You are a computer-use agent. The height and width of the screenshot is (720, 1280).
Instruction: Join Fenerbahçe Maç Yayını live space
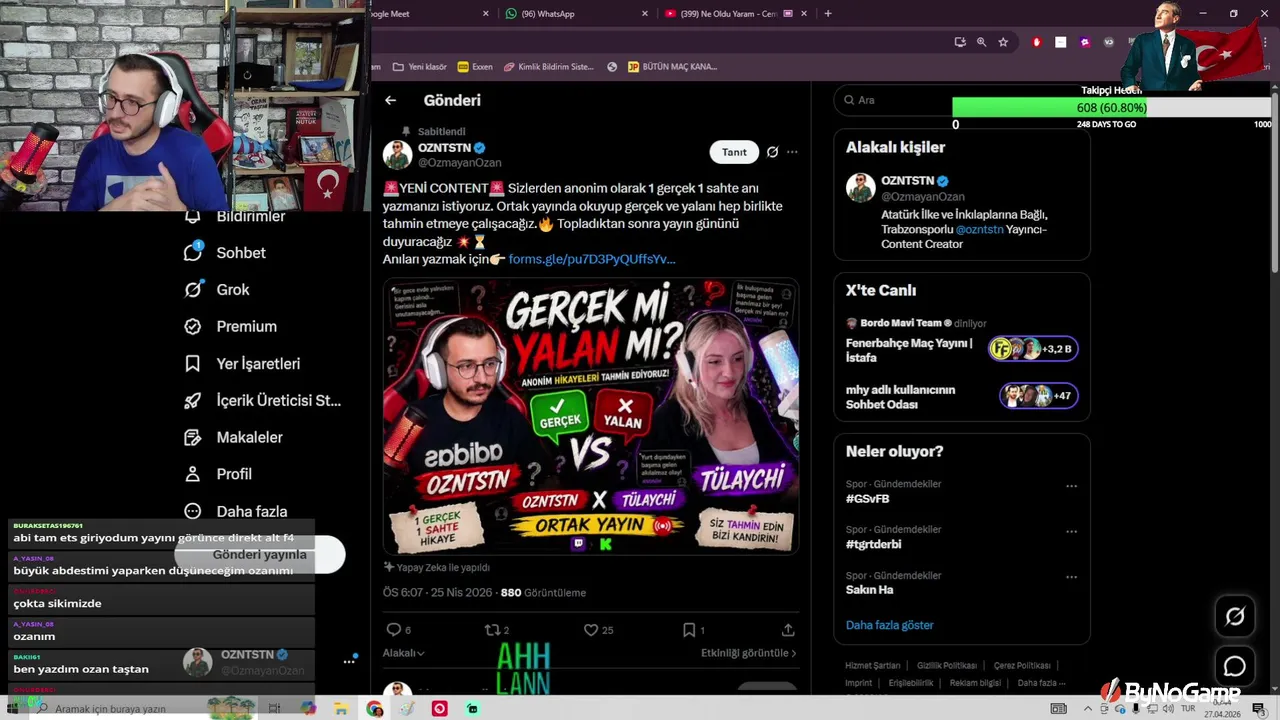tap(961, 349)
